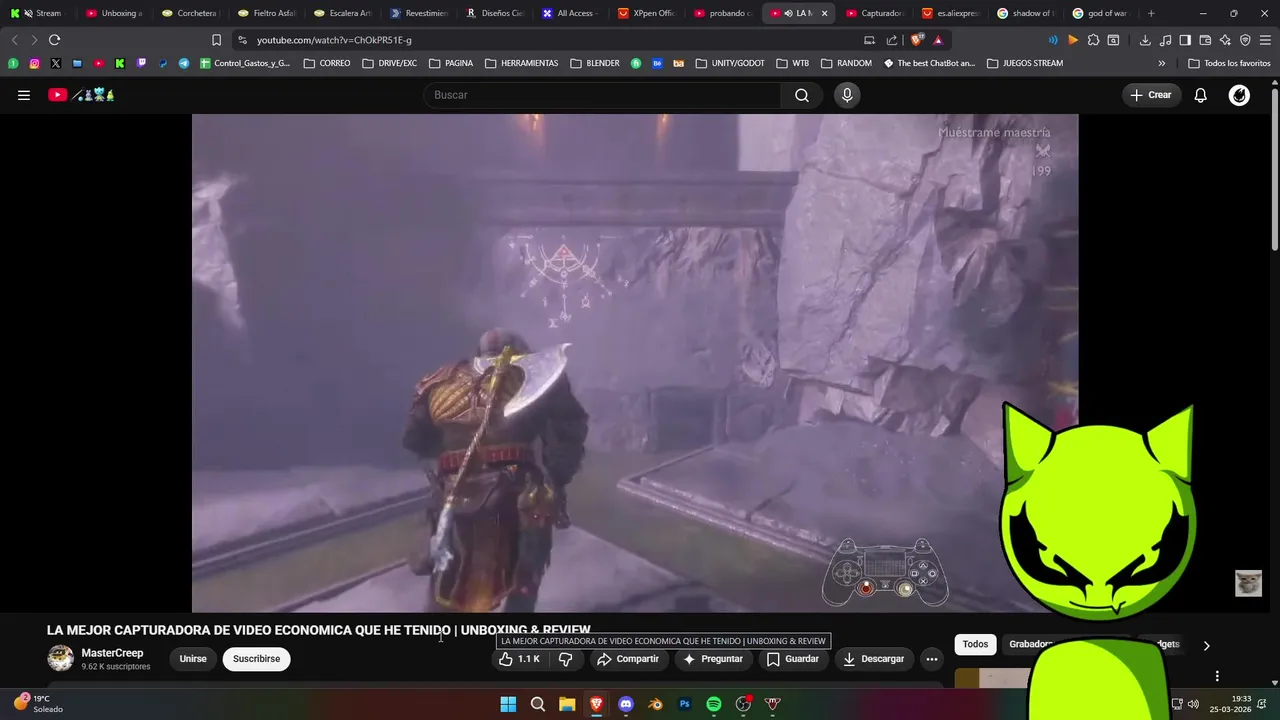
Task: Select the Todos filter chip
Action: point(975,645)
